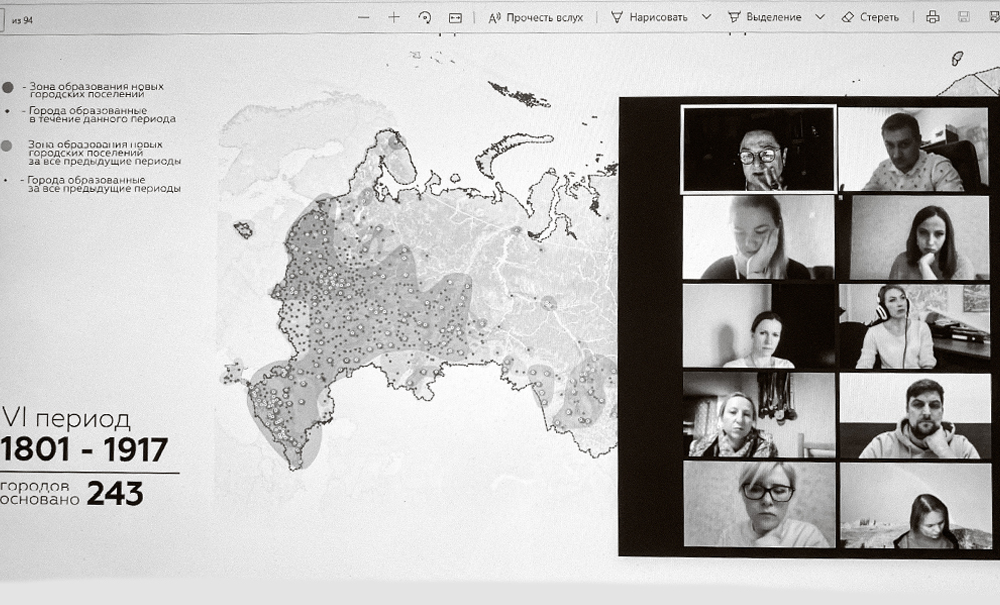Screen dimensions: 1000x605
Task: Click the bottom-right participant video tile
Action: 913,505
